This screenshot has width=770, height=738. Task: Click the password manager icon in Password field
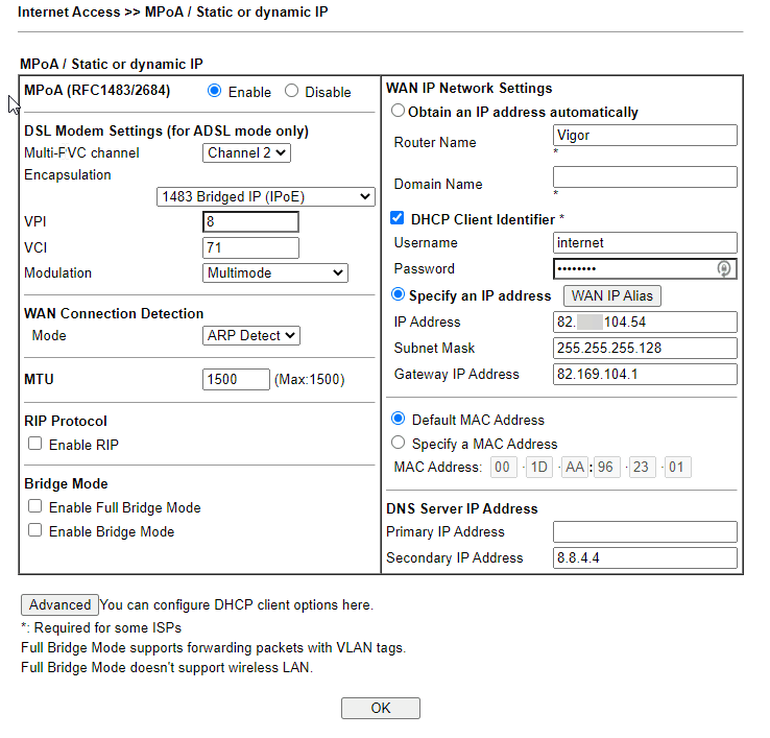[723, 269]
